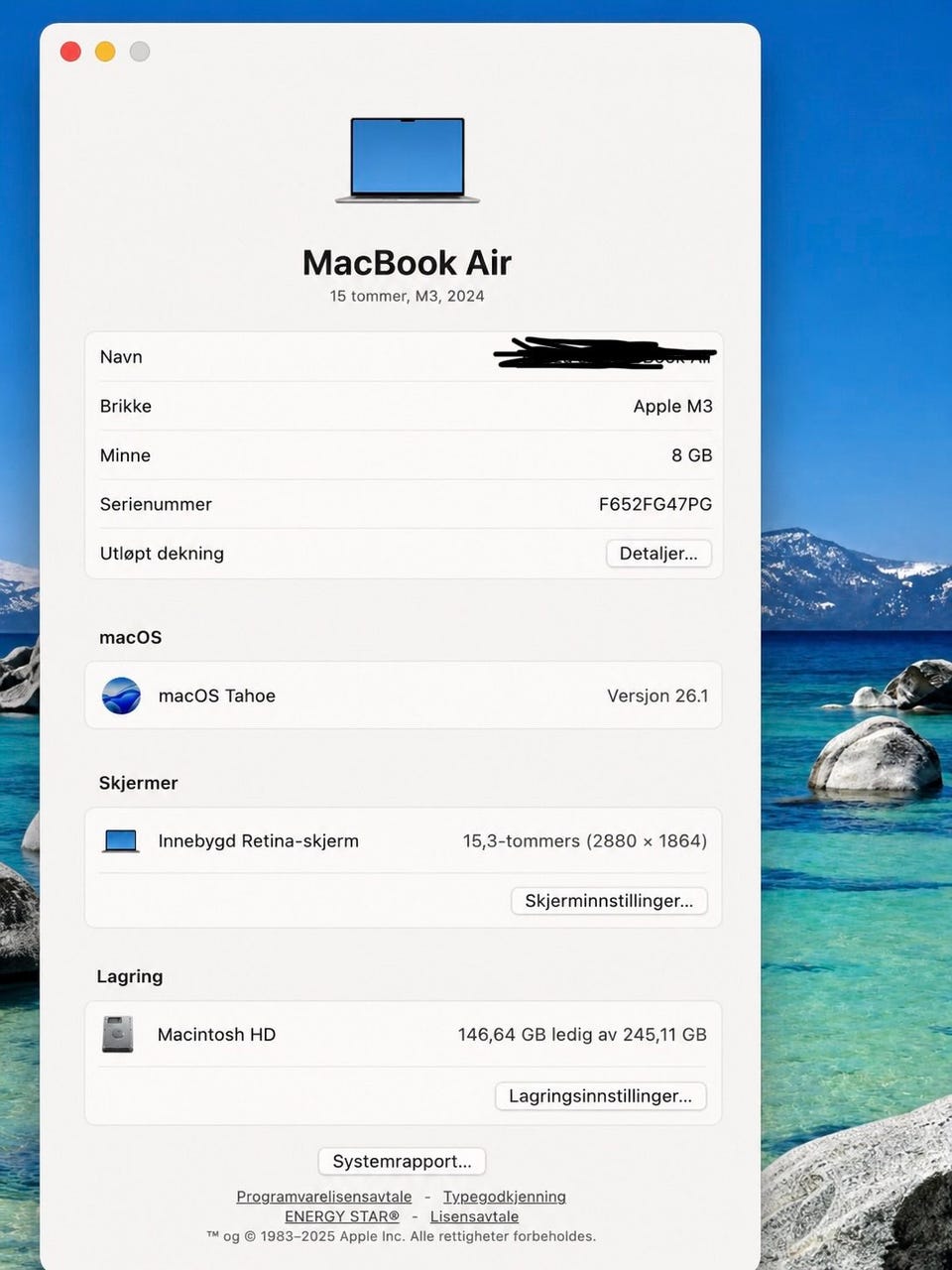The width and height of the screenshot is (952, 1270).
Task: Open the Typegodkjenning link
Action: pyautogui.click(x=504, y=1197)
